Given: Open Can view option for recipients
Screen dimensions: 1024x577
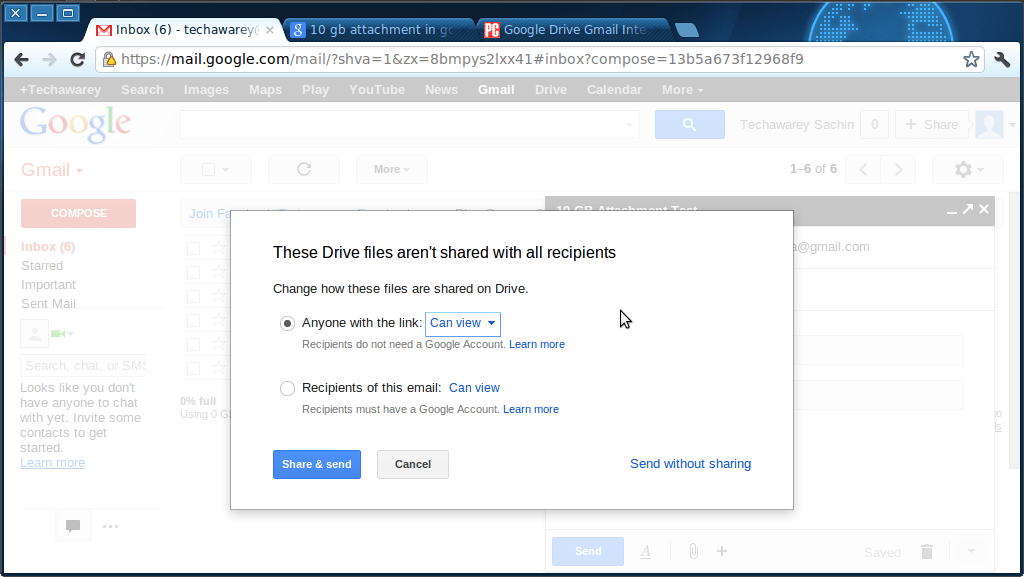Looking at the screenshot, I should coord(474,388).
